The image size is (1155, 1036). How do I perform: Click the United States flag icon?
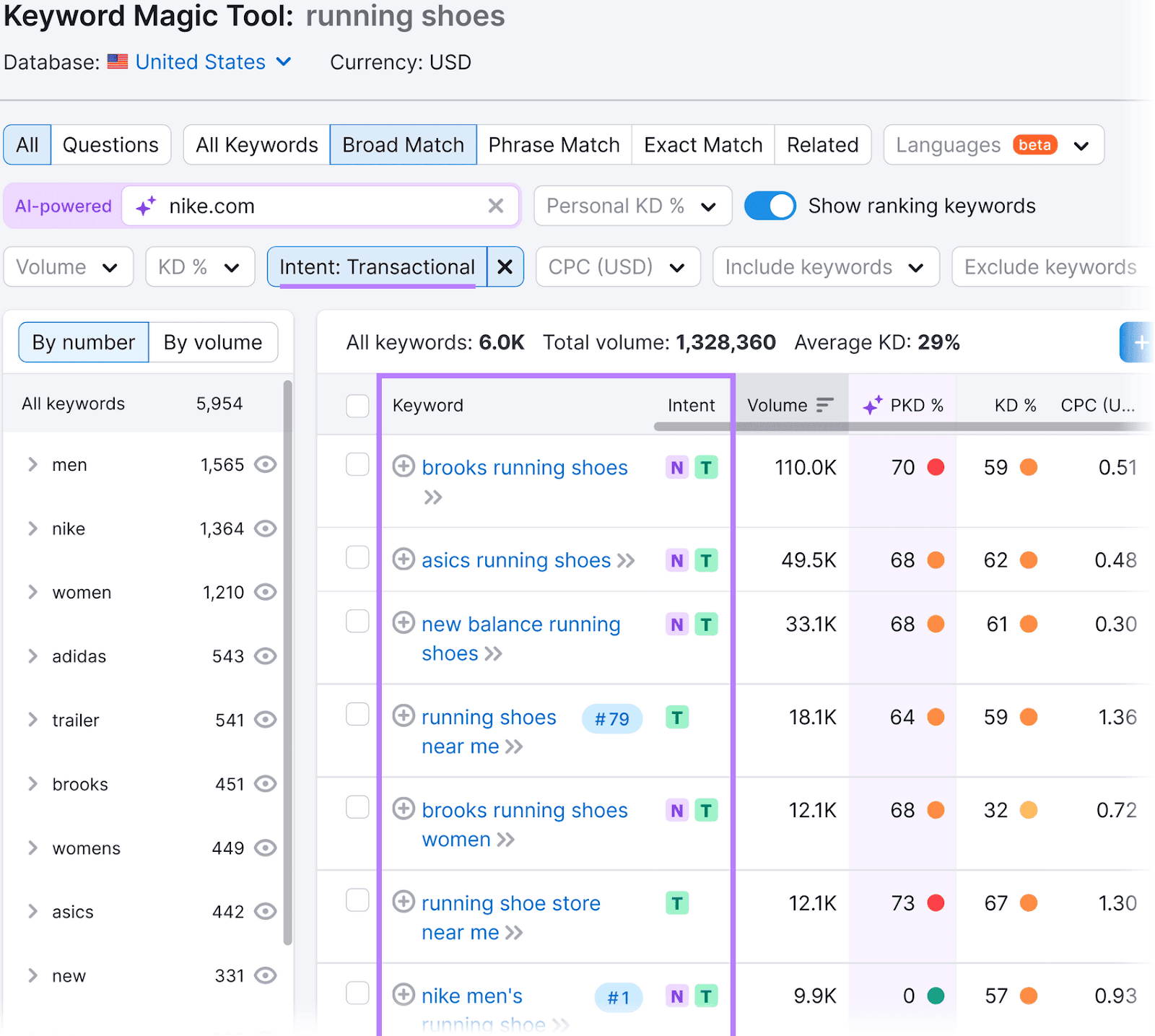(118, 61)
